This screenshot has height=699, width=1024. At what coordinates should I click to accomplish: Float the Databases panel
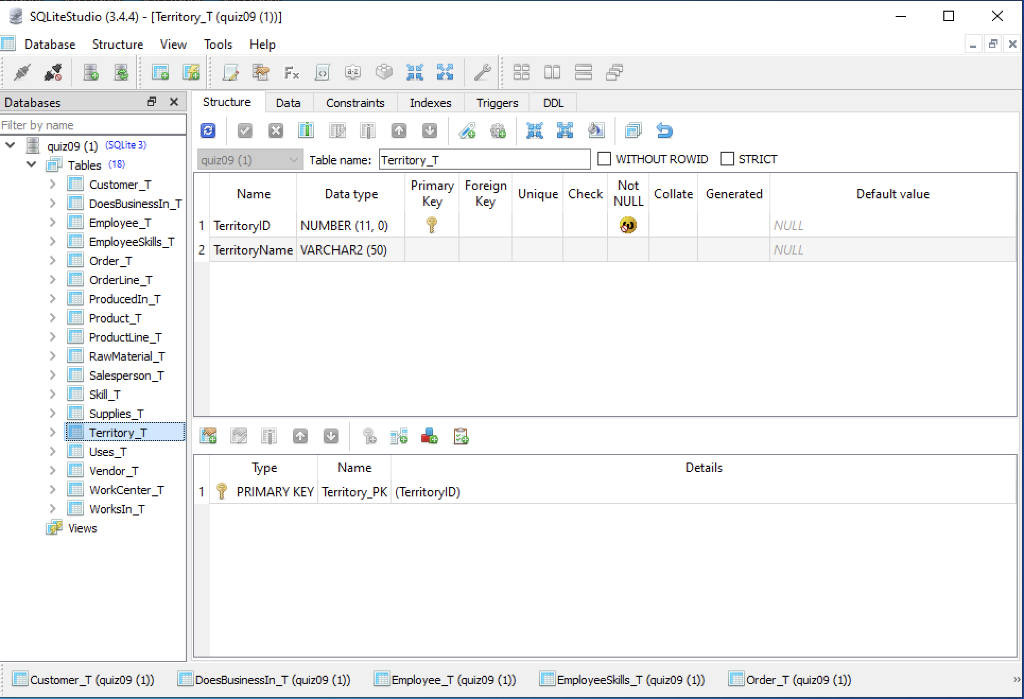coord(152,101)
